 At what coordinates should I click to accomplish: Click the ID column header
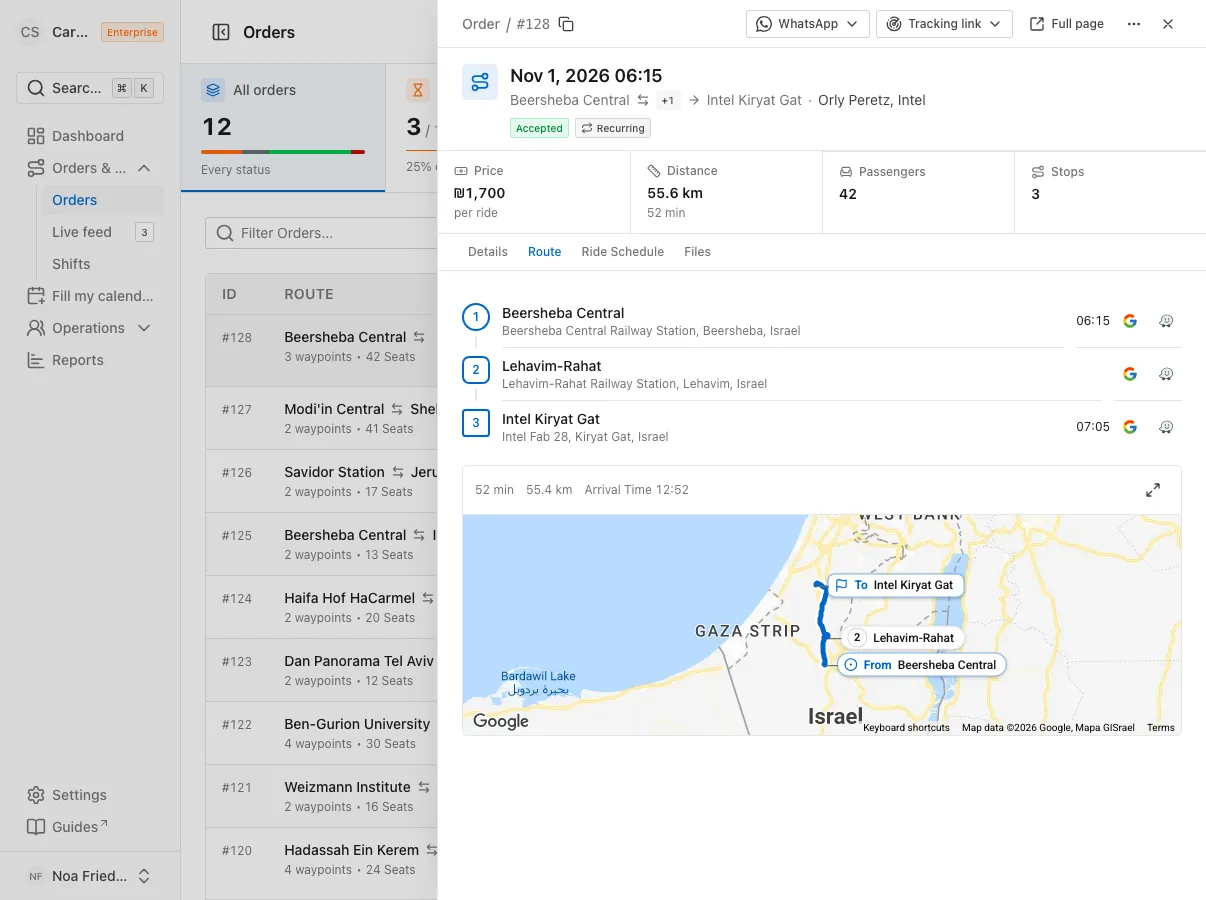click(229, 294)
